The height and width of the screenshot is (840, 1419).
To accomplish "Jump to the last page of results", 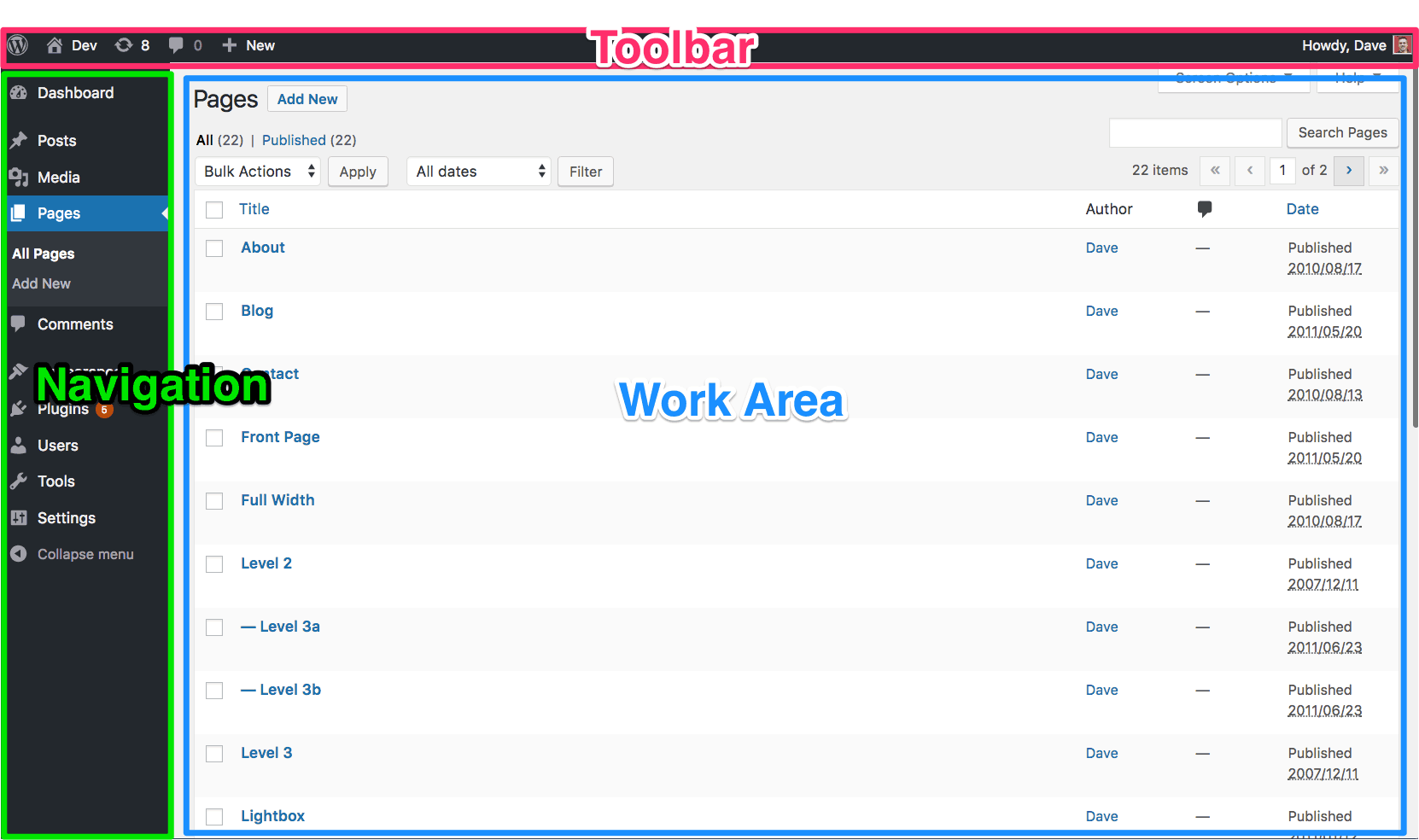I will click(x=1384, y=171).
